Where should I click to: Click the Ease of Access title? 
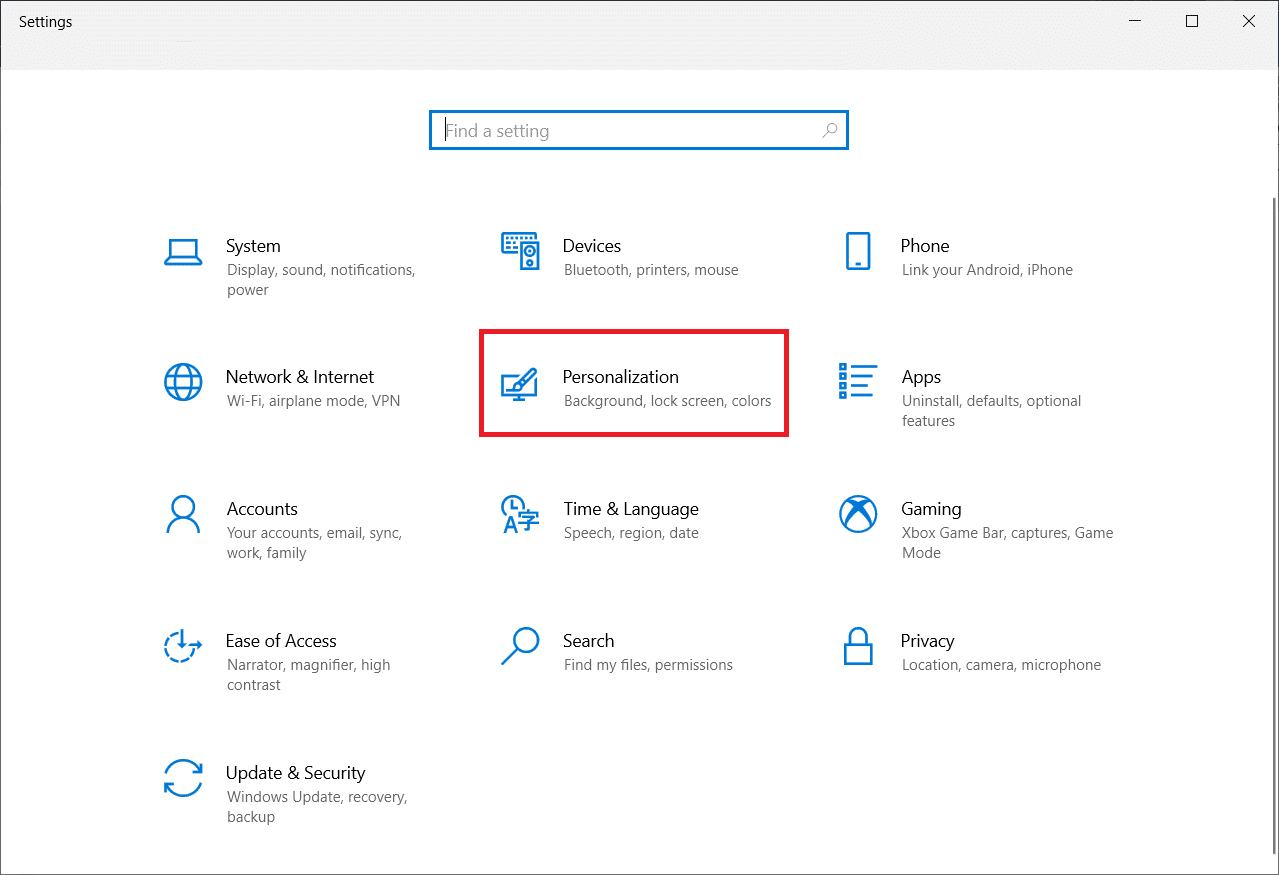281,641
